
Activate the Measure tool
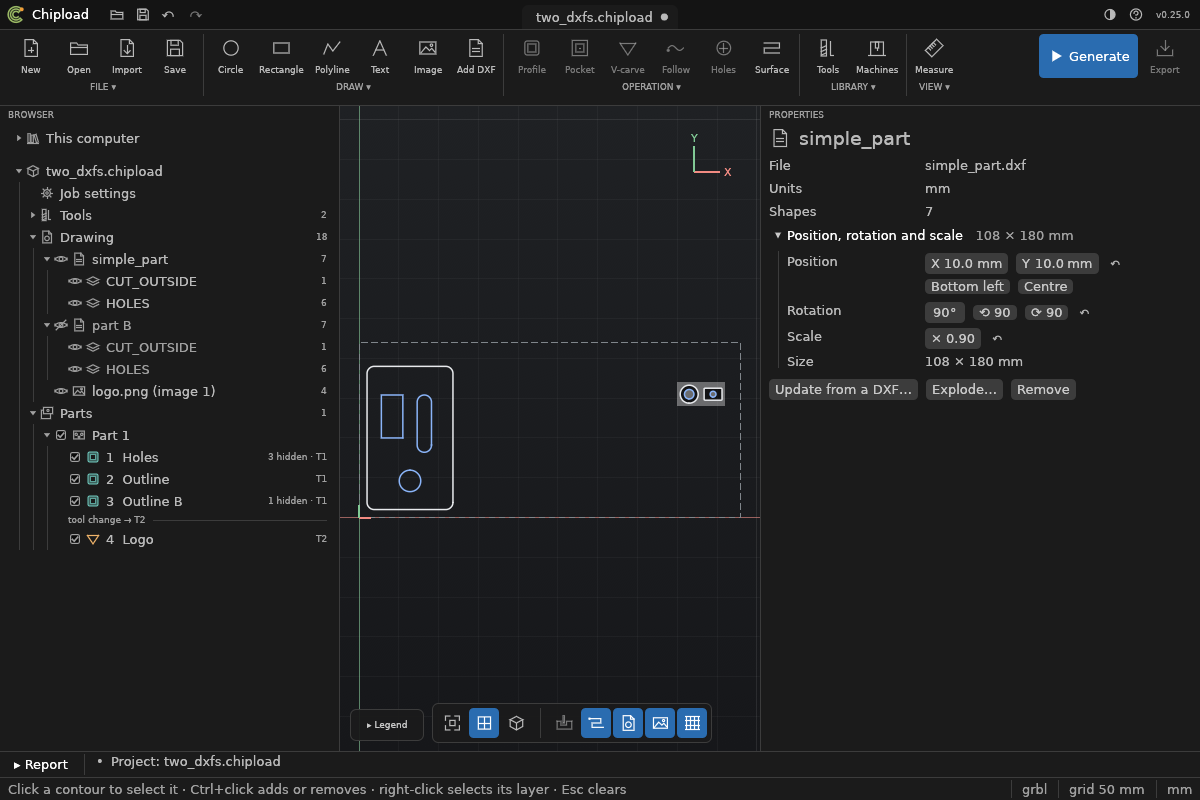click(x=934, y=56)
